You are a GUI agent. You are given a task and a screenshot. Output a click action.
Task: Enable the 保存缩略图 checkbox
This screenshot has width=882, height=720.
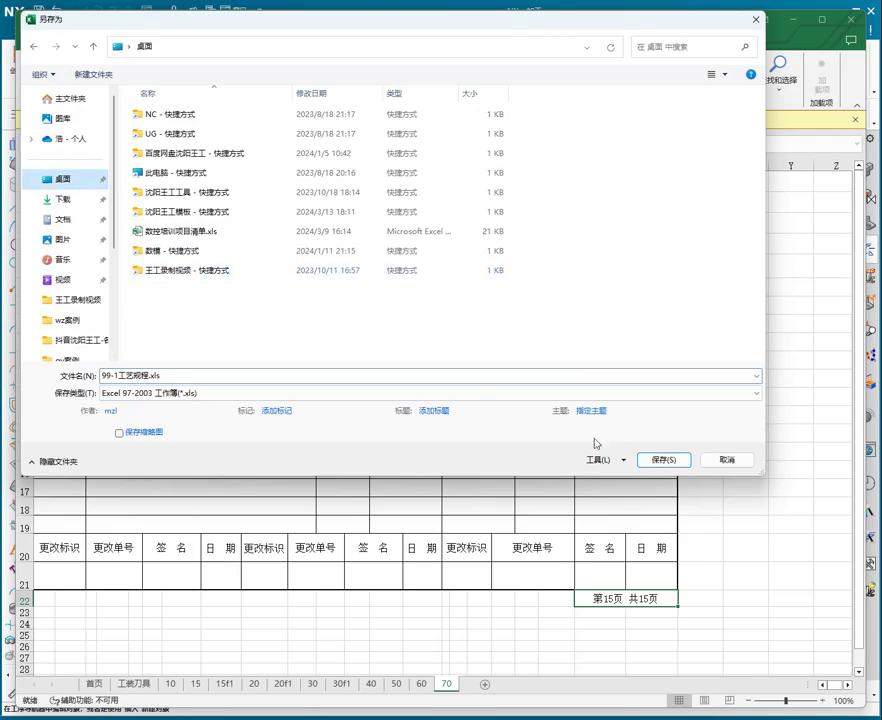coord(119,433)
